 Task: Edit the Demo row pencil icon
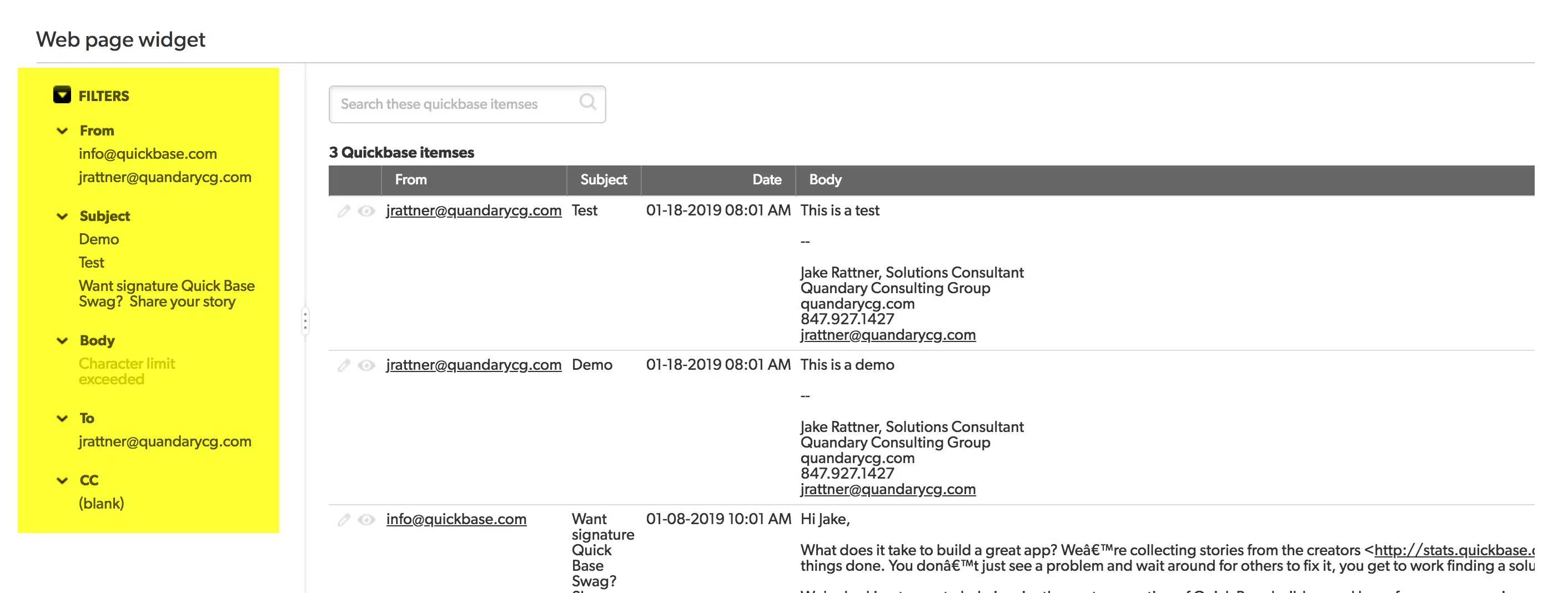[x=344, y=365]
